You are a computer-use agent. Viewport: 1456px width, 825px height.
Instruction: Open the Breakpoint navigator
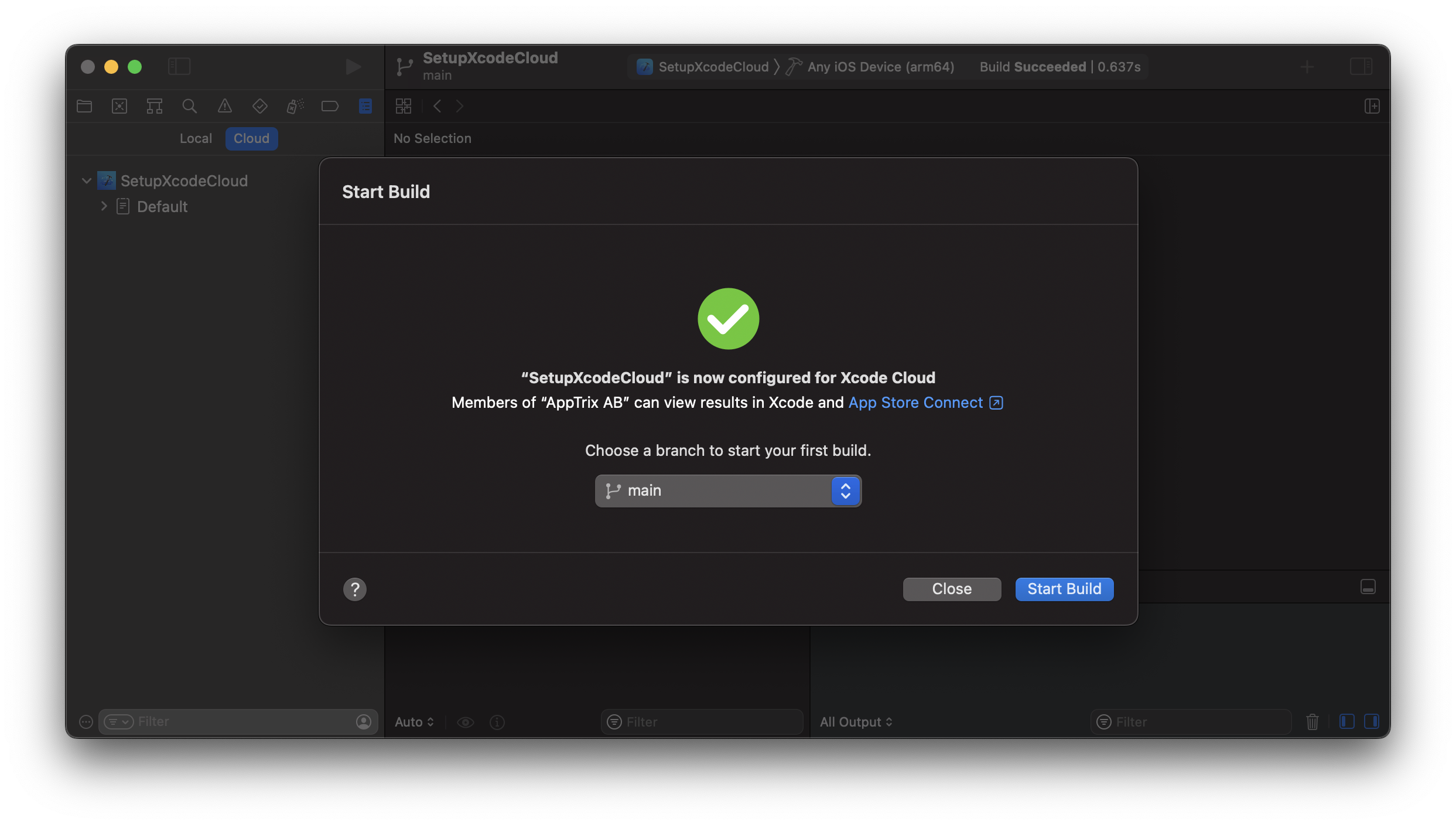(x=330, y=106)
